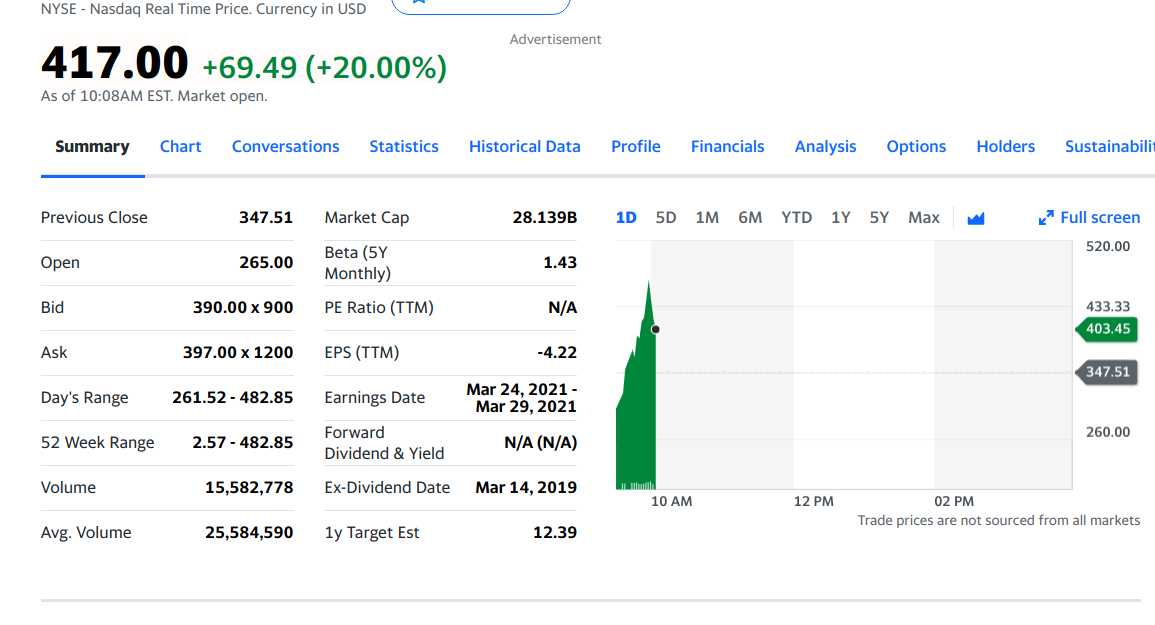
Task: Click the Previous Close value 347.51
Action: pyautogui.click(x=266, y=217)
